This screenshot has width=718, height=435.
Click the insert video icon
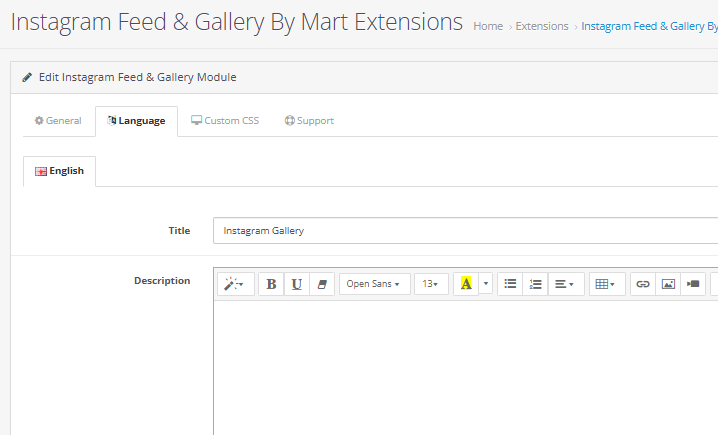693,284
